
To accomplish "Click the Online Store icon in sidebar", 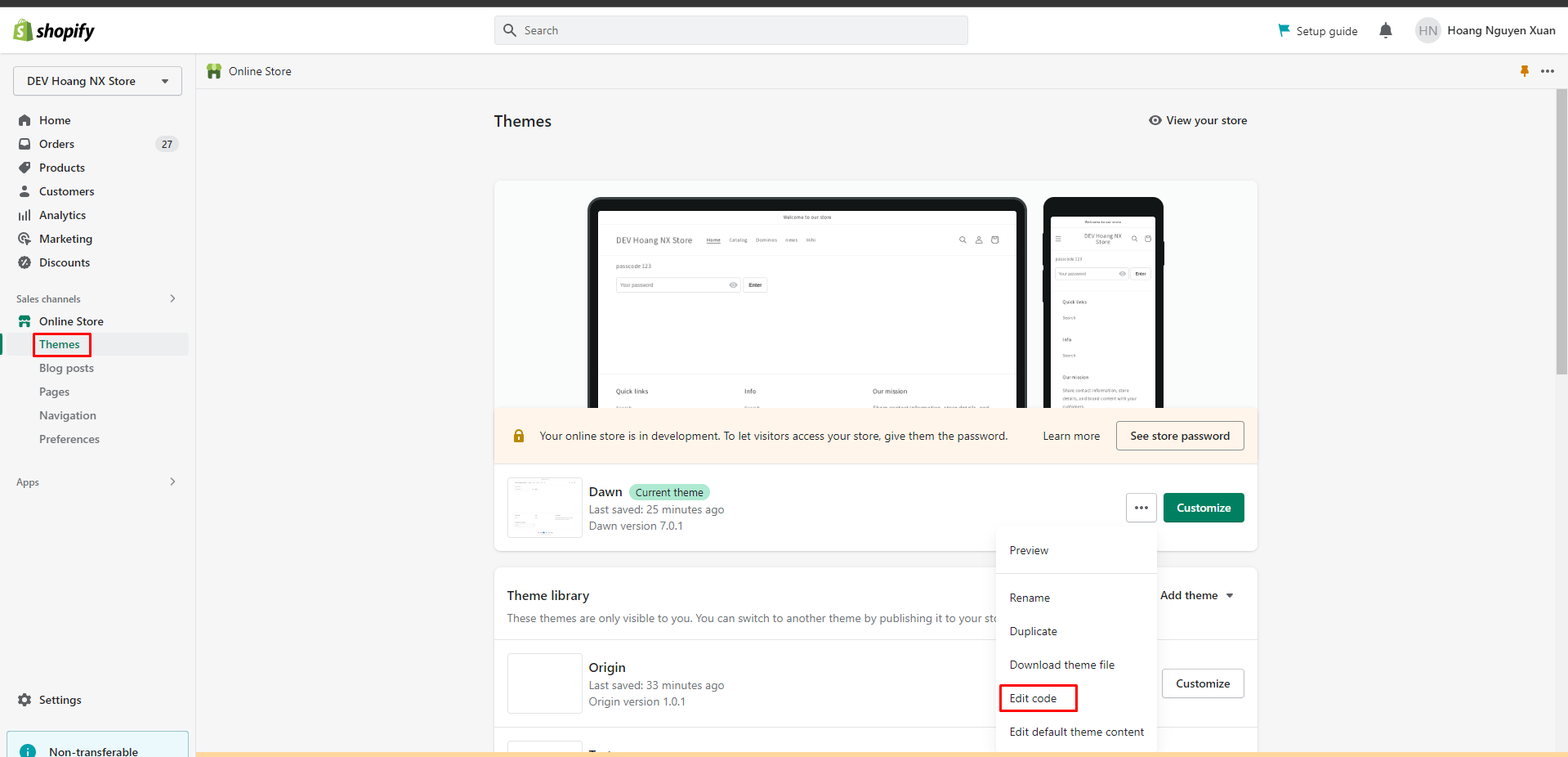I will pos(25,321).
